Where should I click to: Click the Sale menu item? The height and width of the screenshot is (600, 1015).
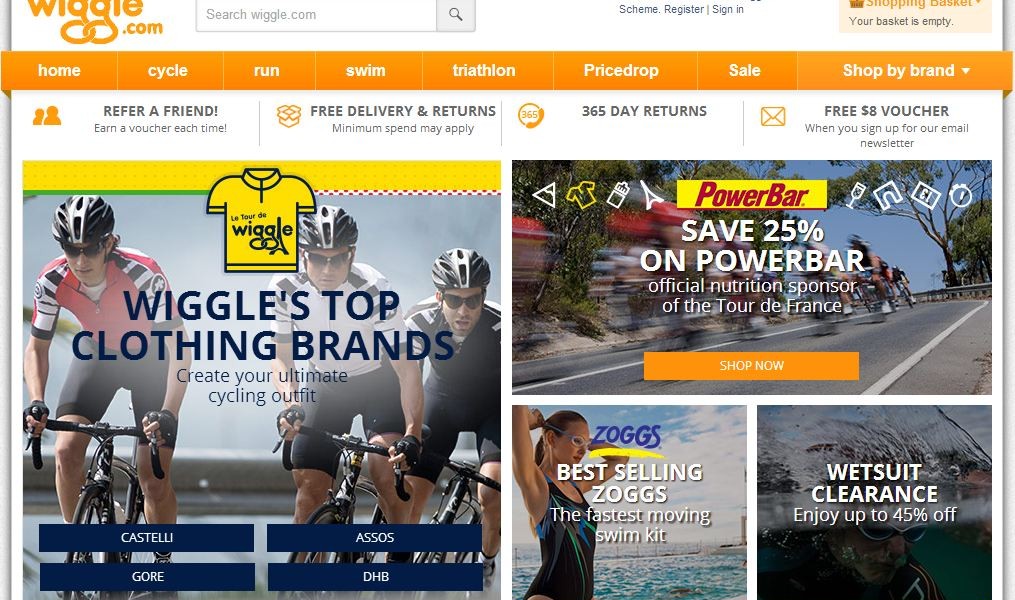(x=744, y=71)
